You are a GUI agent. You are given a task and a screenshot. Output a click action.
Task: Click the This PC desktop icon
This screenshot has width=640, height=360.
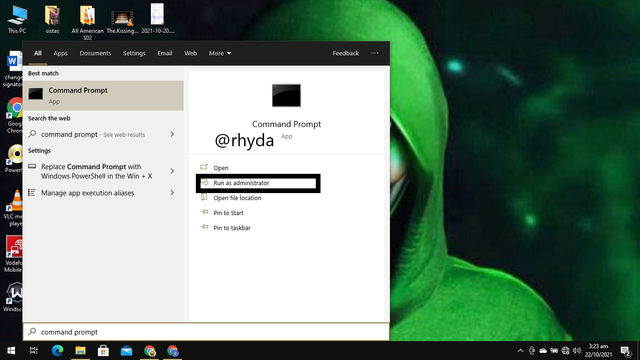pos(17,19)
